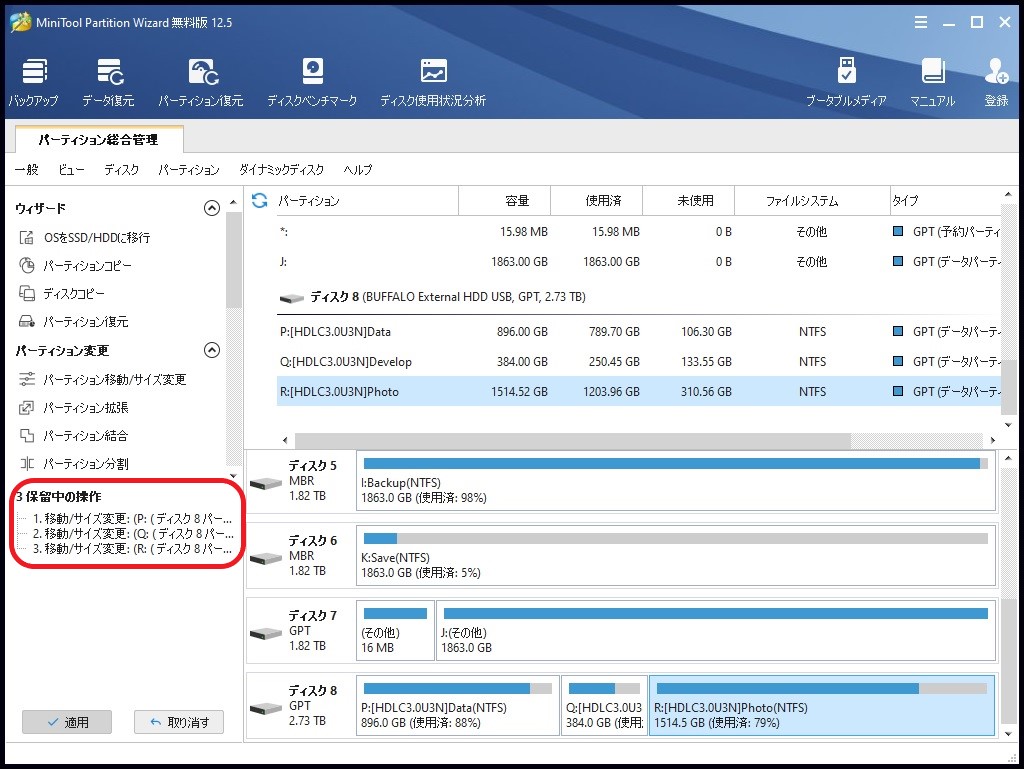
Task: Undo last operation with 取り消す
Action: pyautogui.click(x=179, y=722)
